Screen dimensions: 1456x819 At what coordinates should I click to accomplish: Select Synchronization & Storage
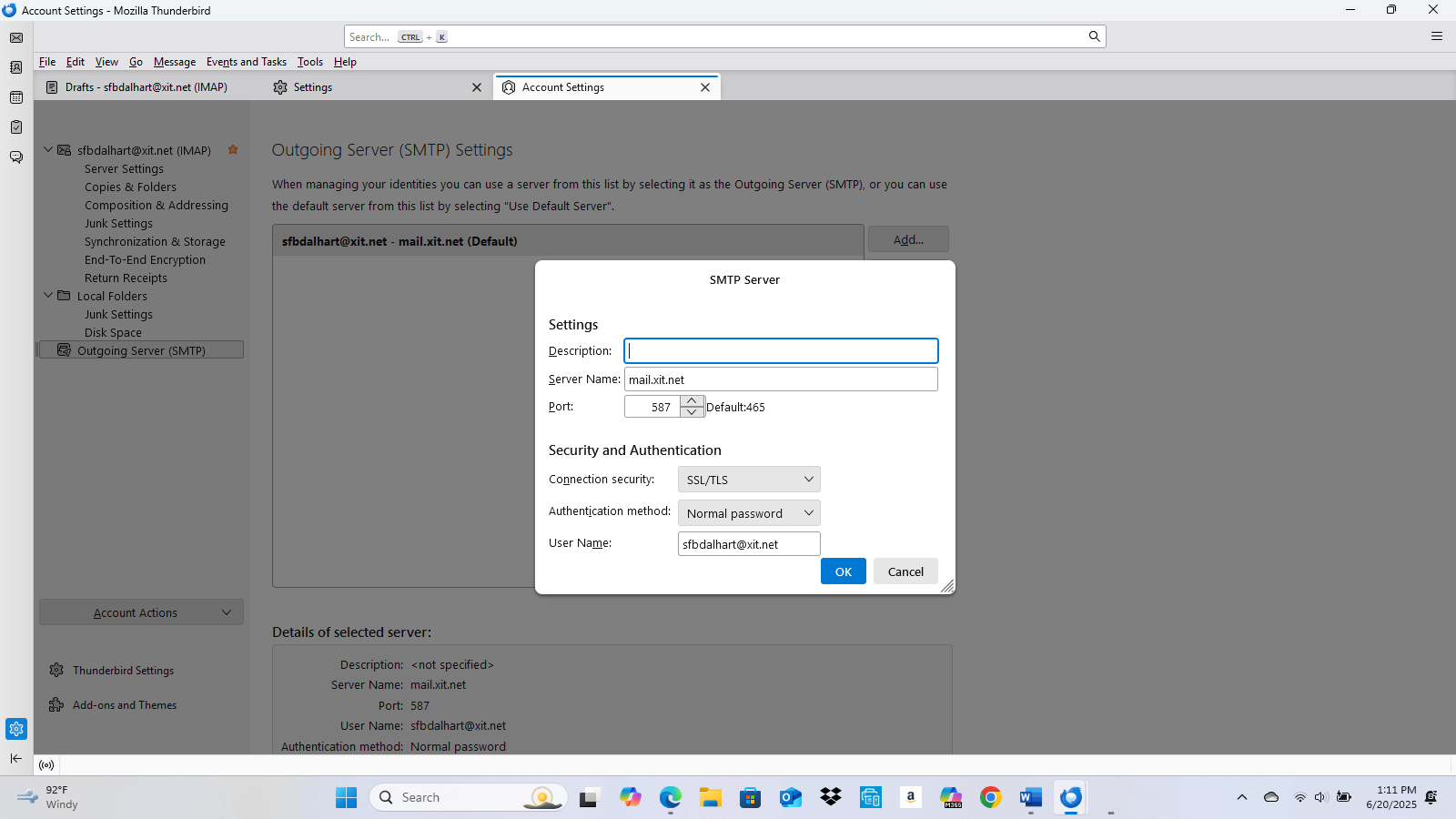(x=155, y=241)
